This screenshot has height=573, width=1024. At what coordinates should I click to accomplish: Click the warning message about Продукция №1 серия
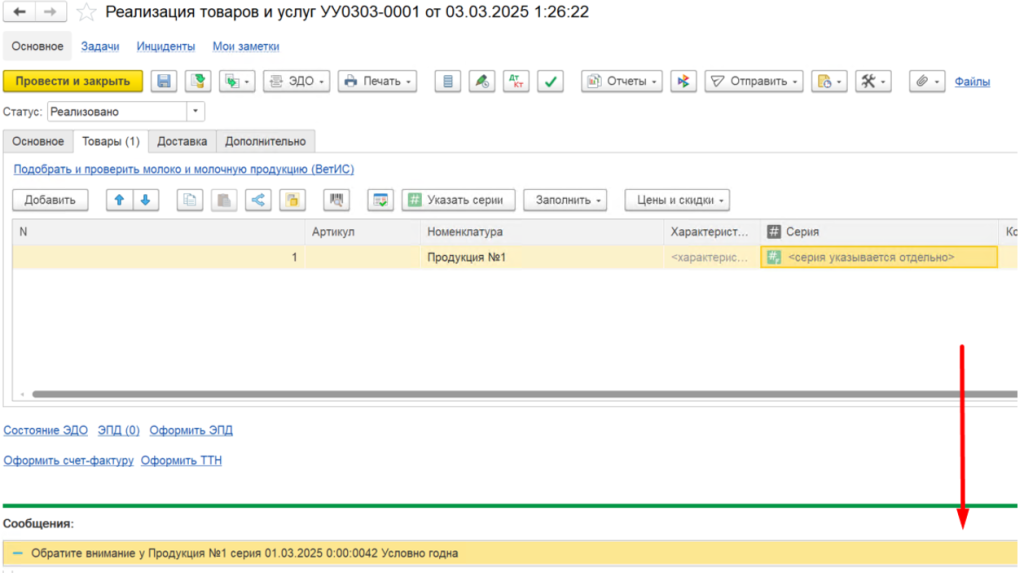(510, 553)
